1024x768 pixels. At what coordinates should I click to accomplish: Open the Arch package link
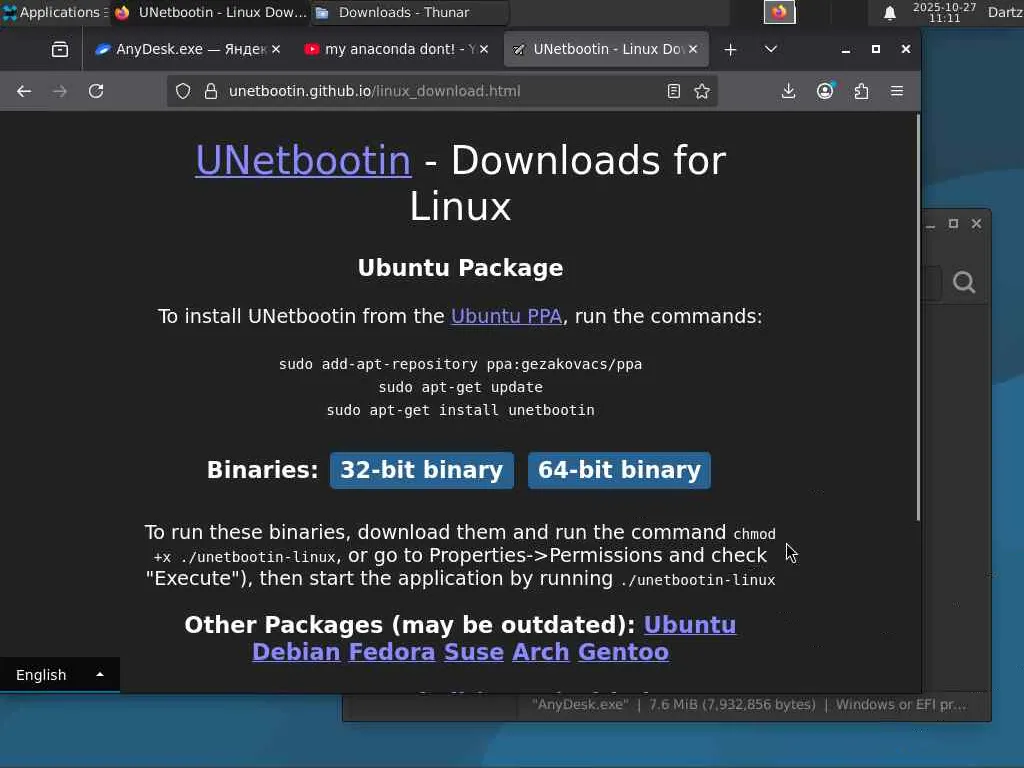click(541, 652)
